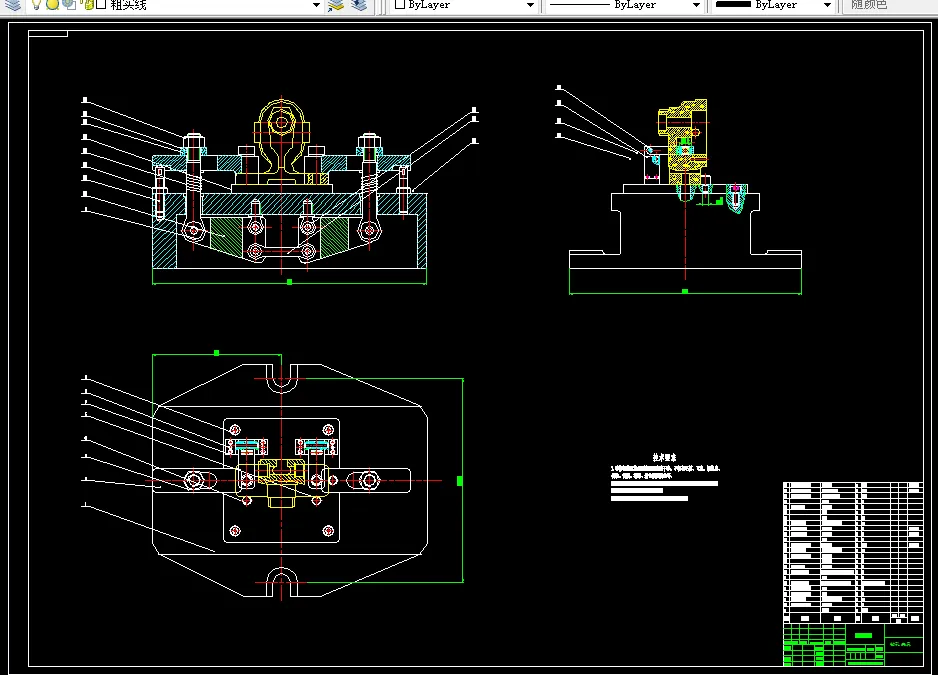
Task: Open the Layer Properties Manager
Action: [x=13, y=5]
